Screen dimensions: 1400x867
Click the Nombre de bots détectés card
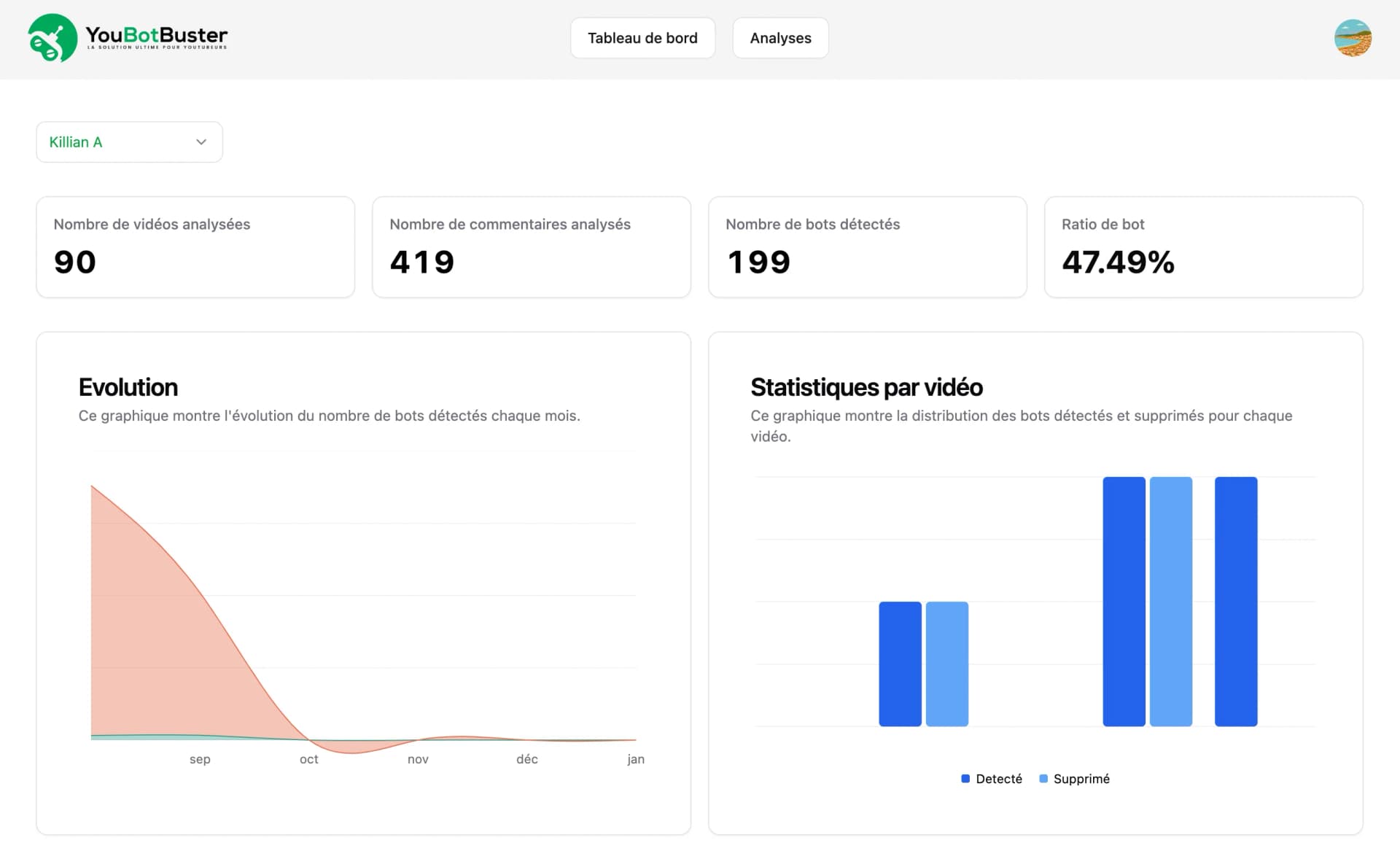coord(867,246)
